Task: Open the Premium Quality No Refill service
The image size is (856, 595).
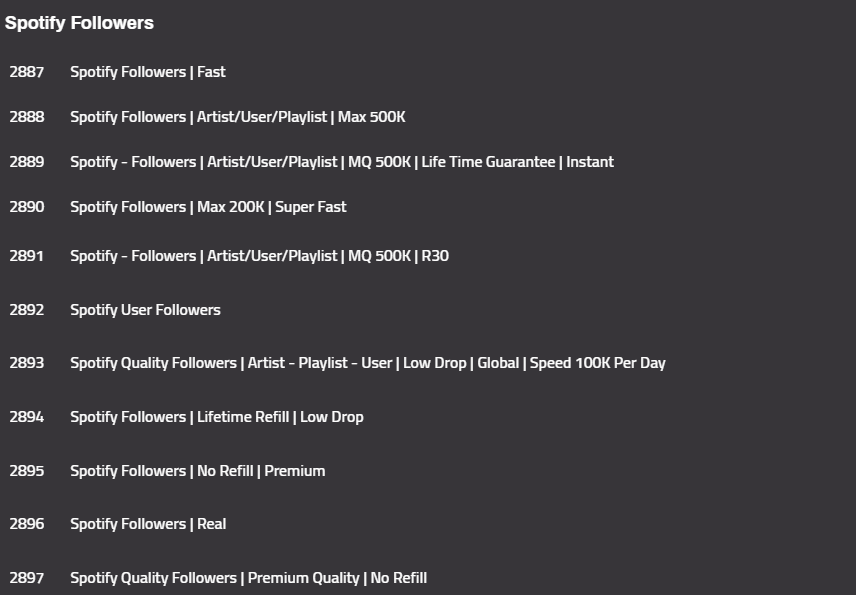Action: [248, 578]
